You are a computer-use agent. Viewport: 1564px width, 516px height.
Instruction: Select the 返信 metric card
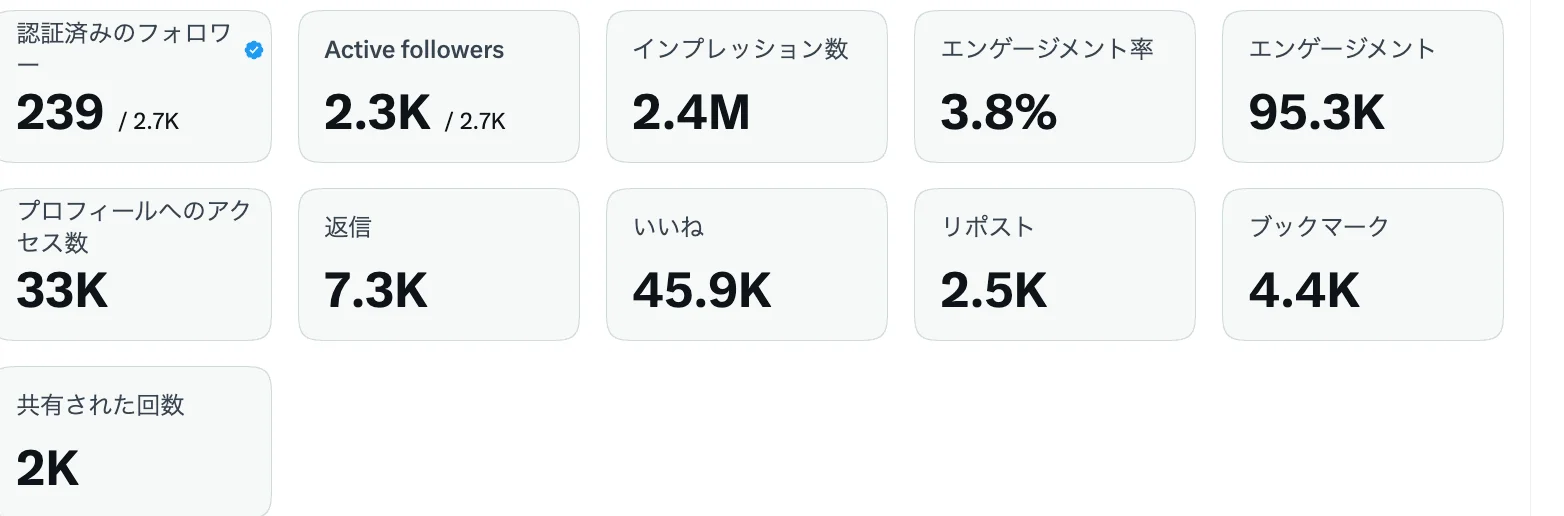[439, 264]
